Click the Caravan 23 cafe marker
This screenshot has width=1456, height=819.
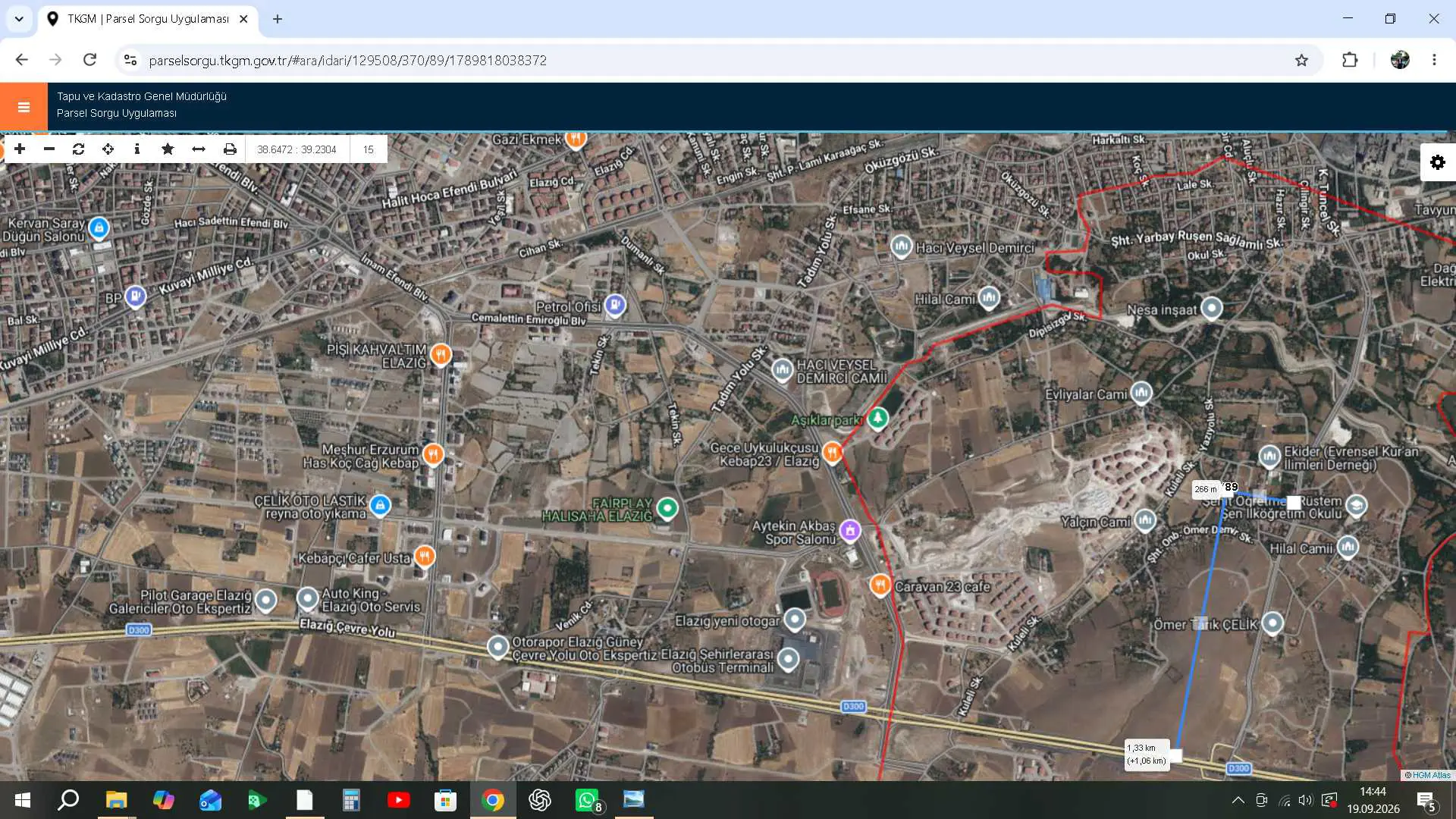tap(880, 585)
